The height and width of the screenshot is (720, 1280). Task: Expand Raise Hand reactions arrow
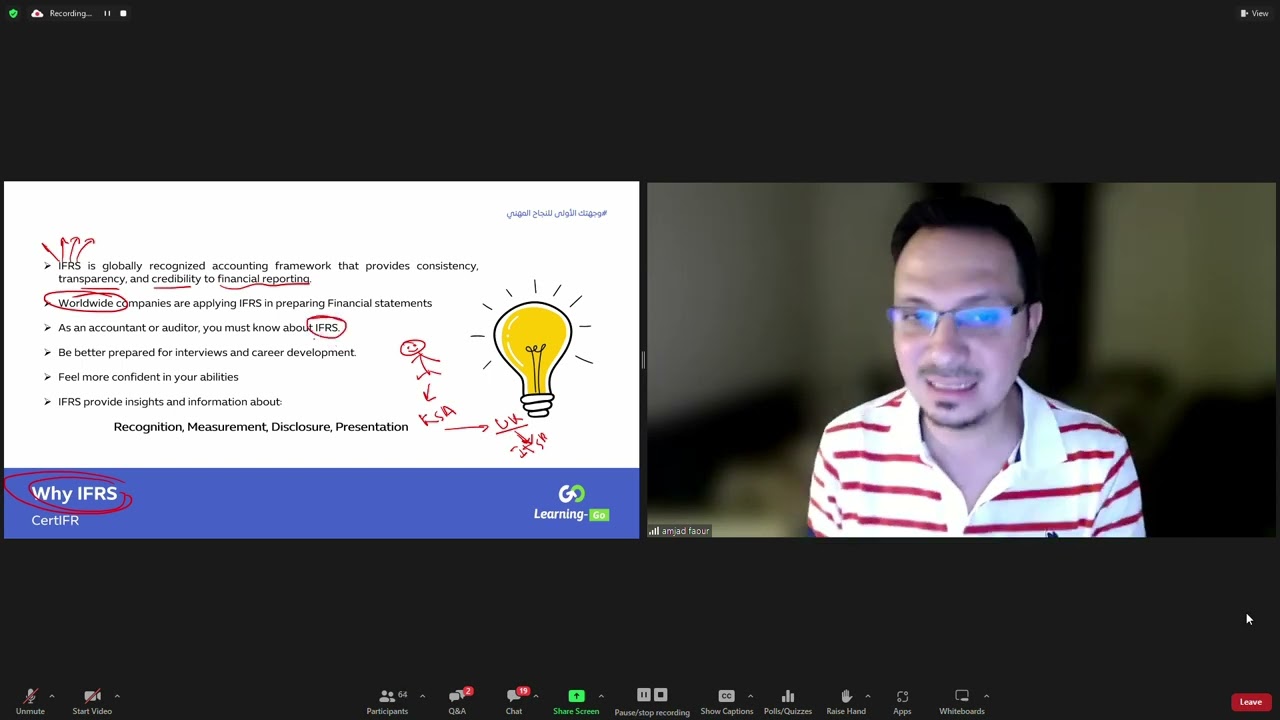pos(867,696)
